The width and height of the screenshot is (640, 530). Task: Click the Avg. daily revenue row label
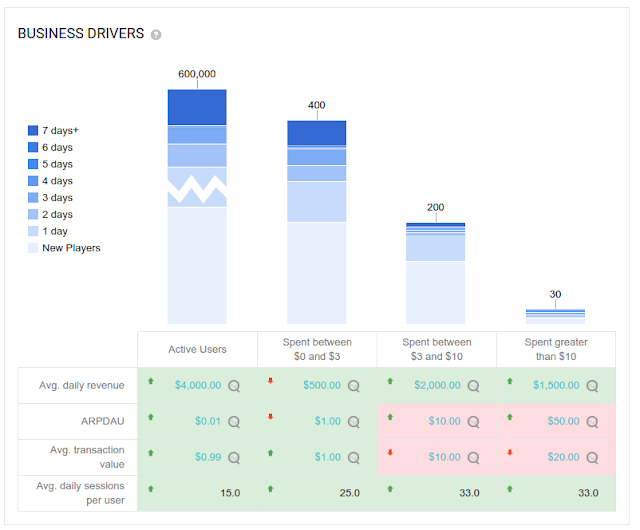[x=82, y=385]
